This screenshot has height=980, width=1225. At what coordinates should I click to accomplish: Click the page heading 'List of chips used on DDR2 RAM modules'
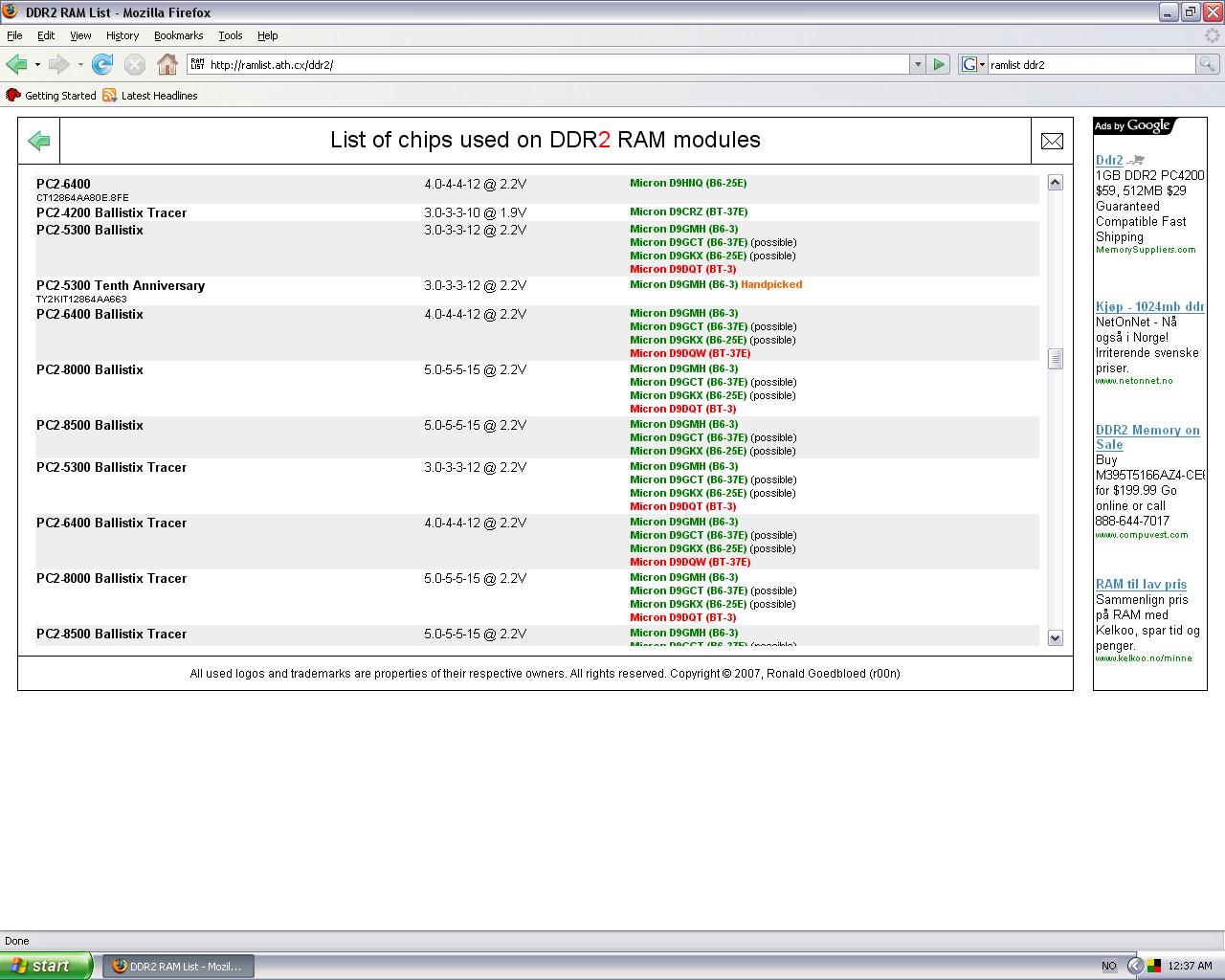pos(546,140)
